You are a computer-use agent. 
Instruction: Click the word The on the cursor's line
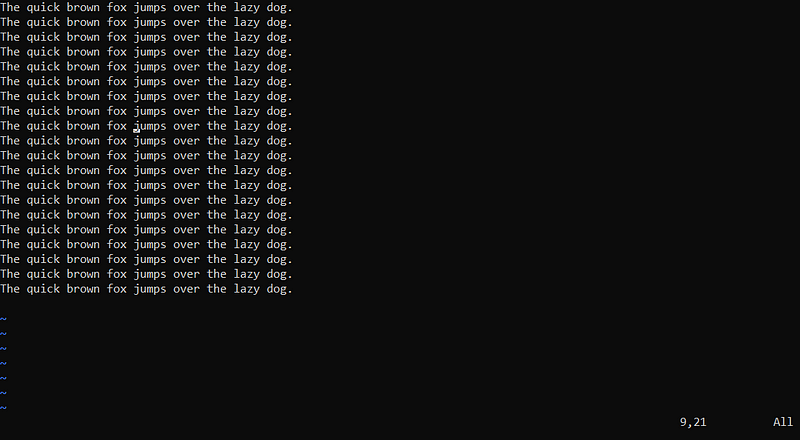[x=10, y=126]
